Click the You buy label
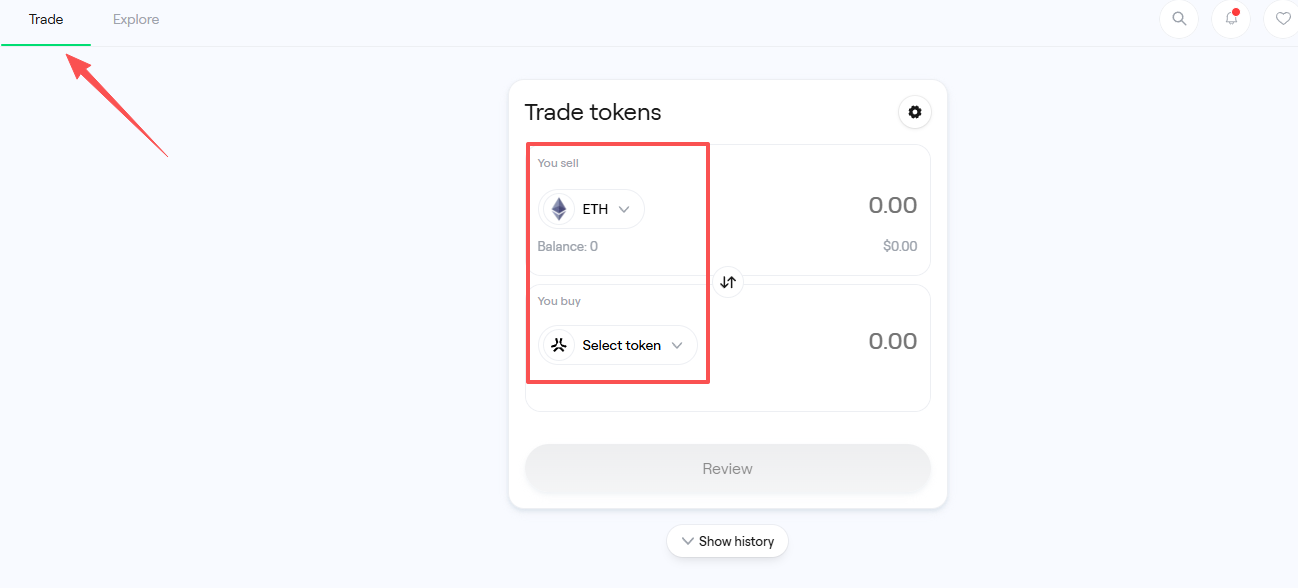1298x588 pixels. 559,301
